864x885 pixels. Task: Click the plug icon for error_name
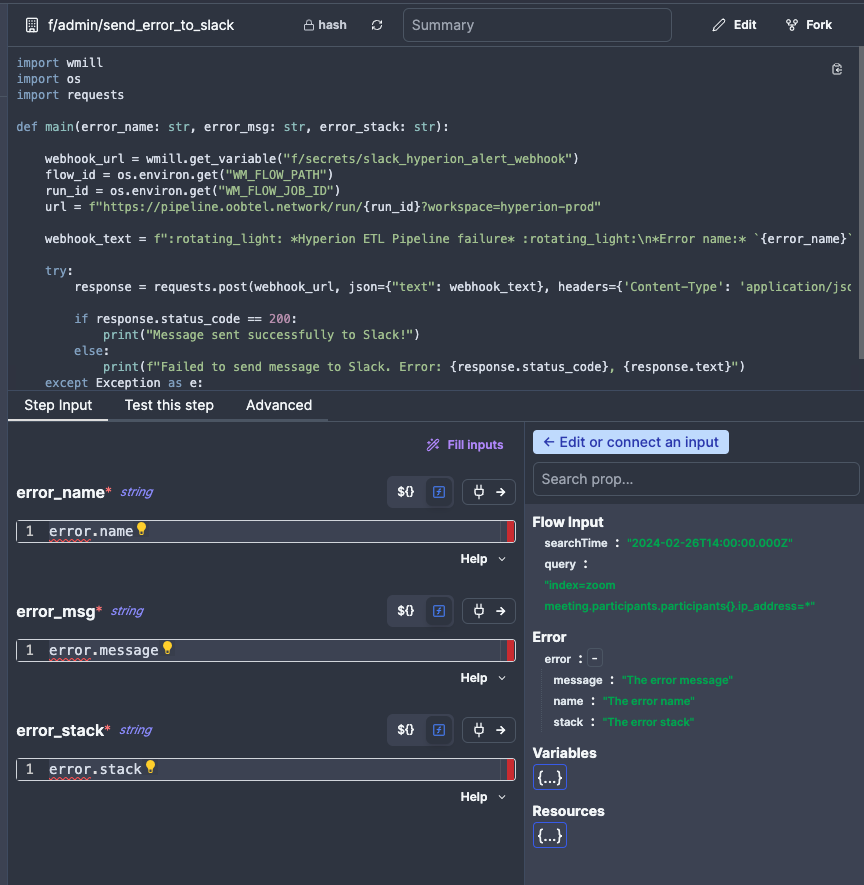(x=478, y=491)
